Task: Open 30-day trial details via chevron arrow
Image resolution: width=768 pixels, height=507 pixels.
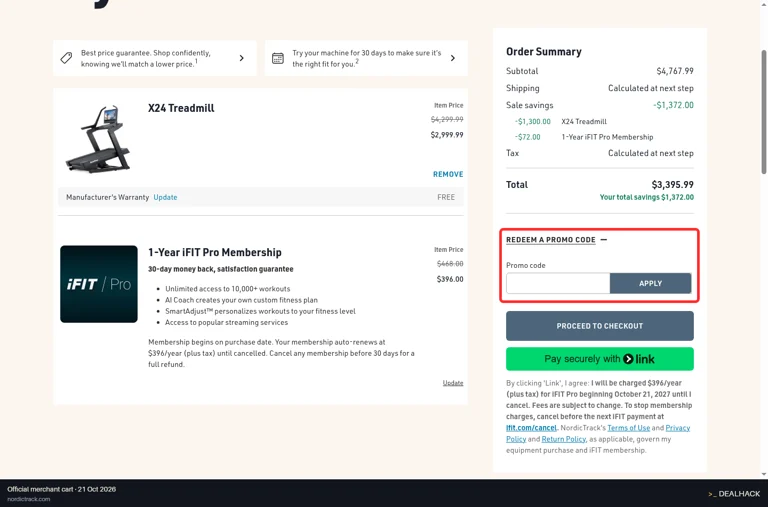Action: 453,58
